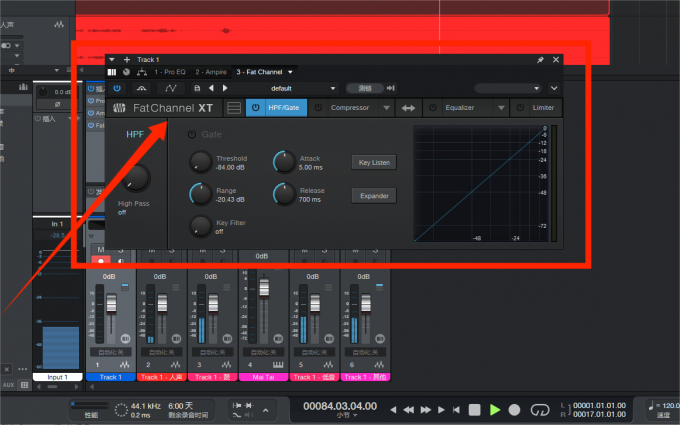This screenshot has height=425, width=680.
Task: Click the plus icon next to Track 1
Action: tap(127, 60)
